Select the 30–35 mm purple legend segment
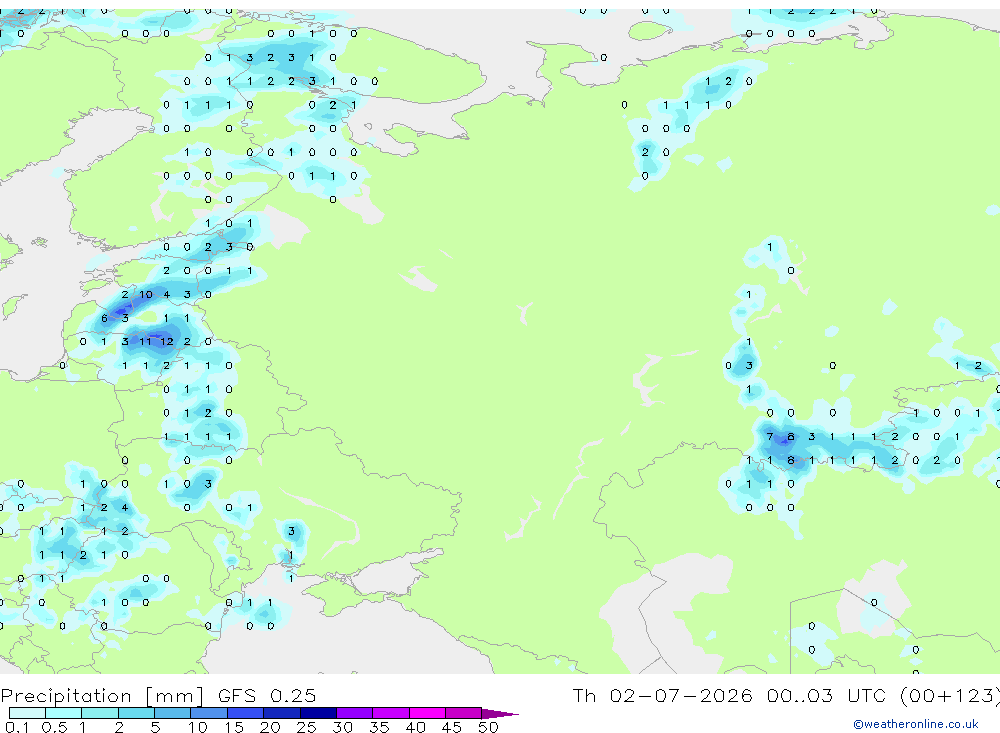The image size is (1000, 733). coord(355,713)
